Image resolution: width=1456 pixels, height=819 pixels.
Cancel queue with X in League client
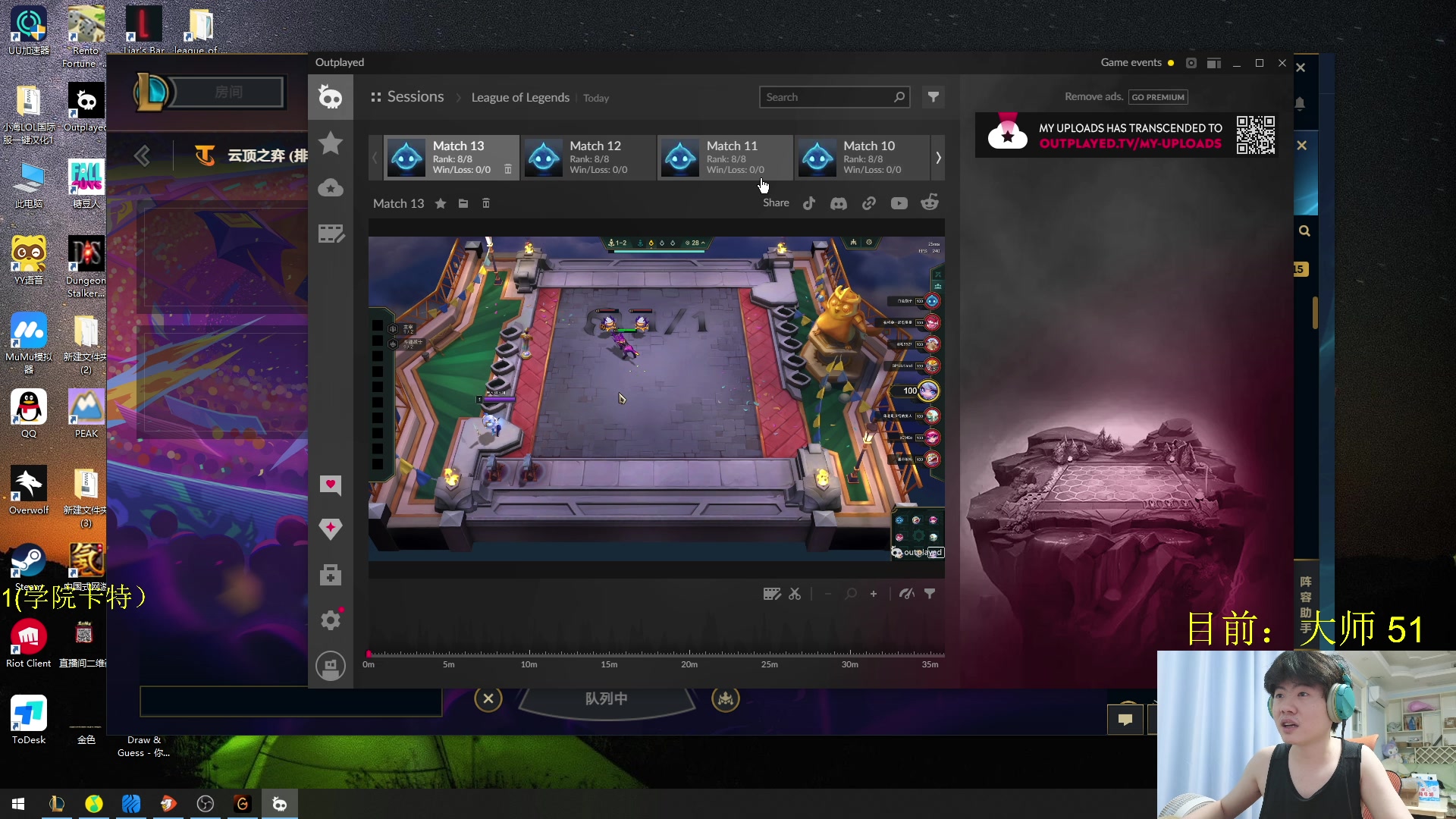(488, 698)
